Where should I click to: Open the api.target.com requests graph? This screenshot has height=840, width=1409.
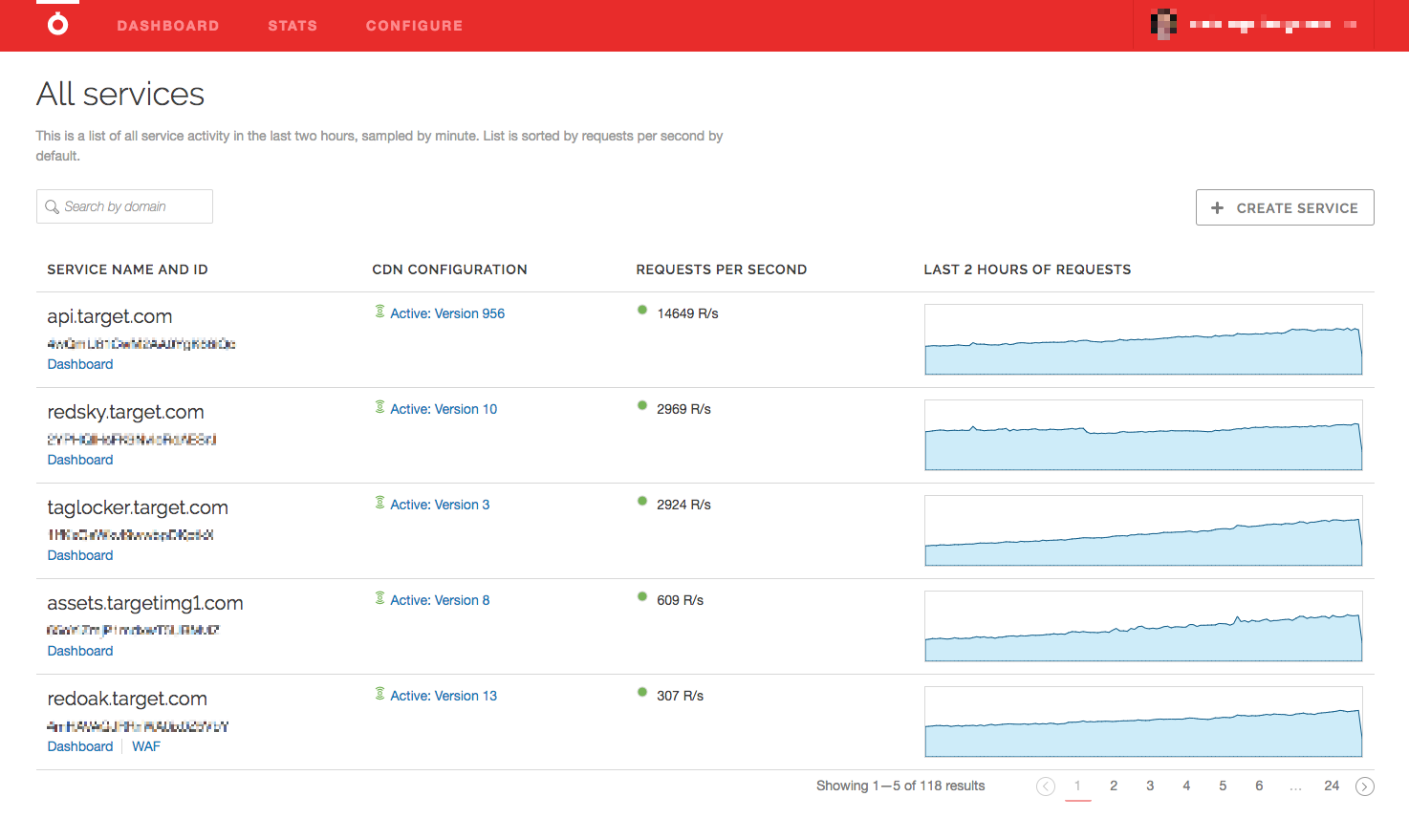coord(1143,339)
